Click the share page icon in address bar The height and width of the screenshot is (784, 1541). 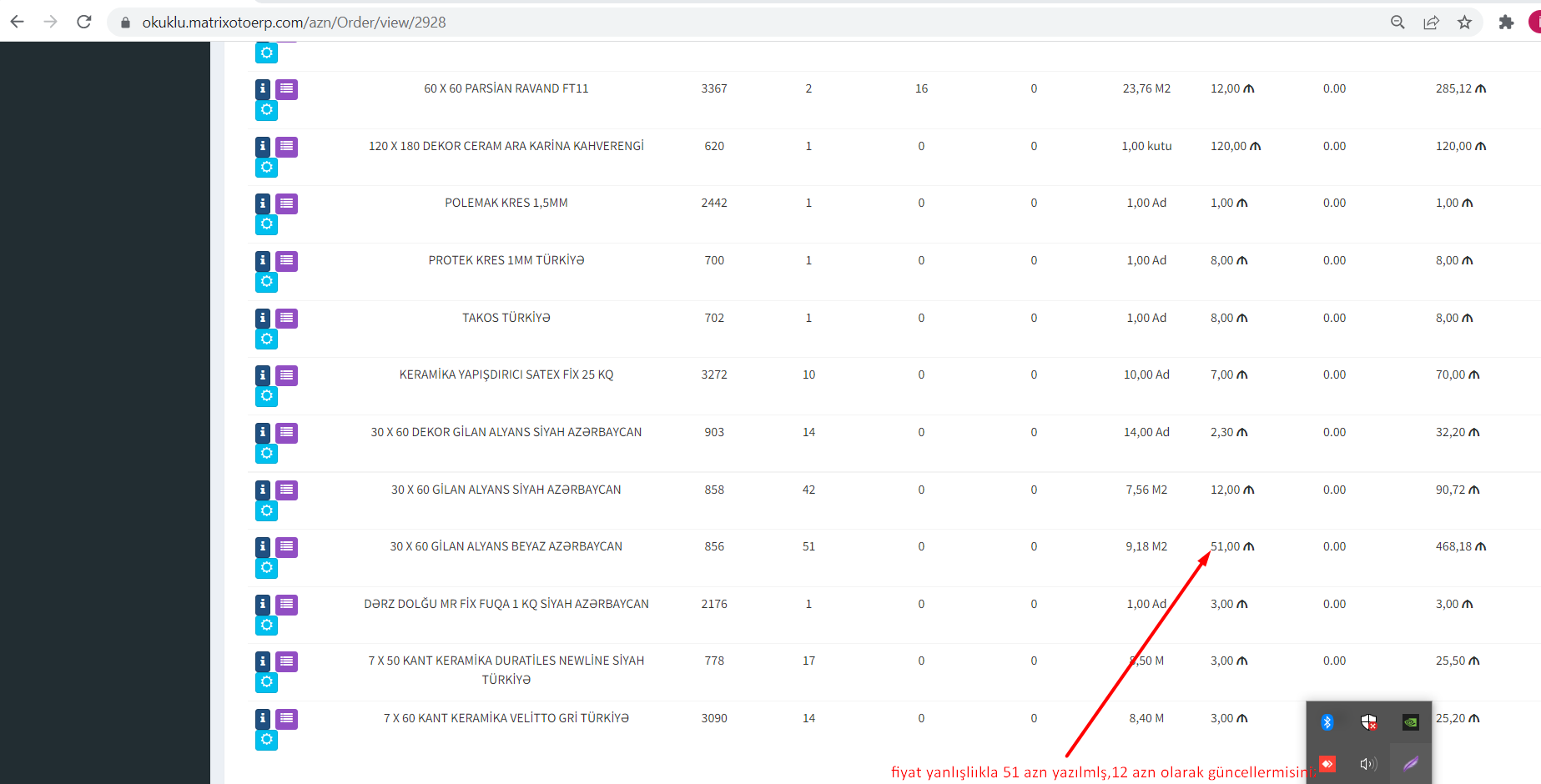coord(1431,23)
